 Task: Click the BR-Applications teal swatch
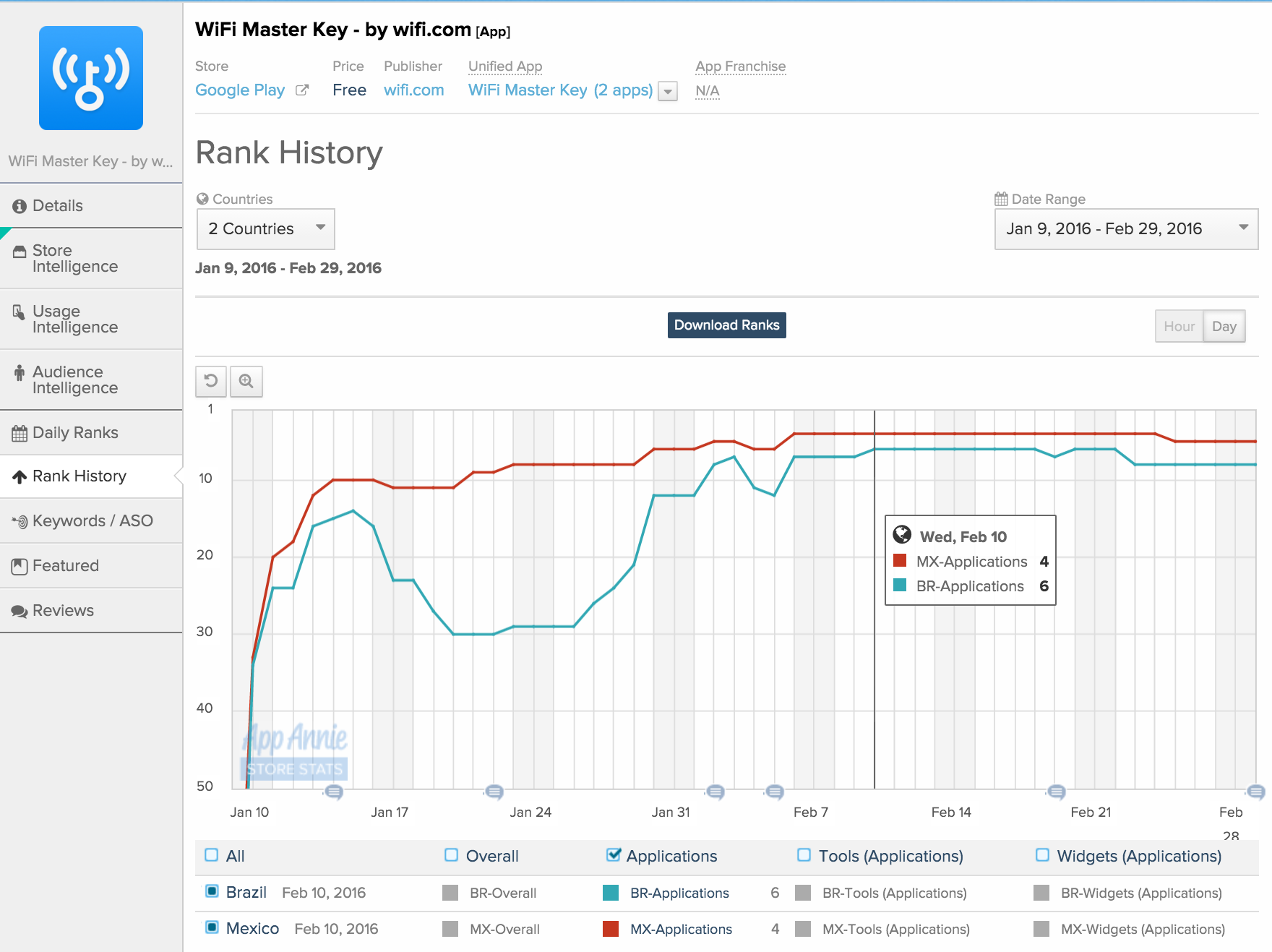pos(611,893)
